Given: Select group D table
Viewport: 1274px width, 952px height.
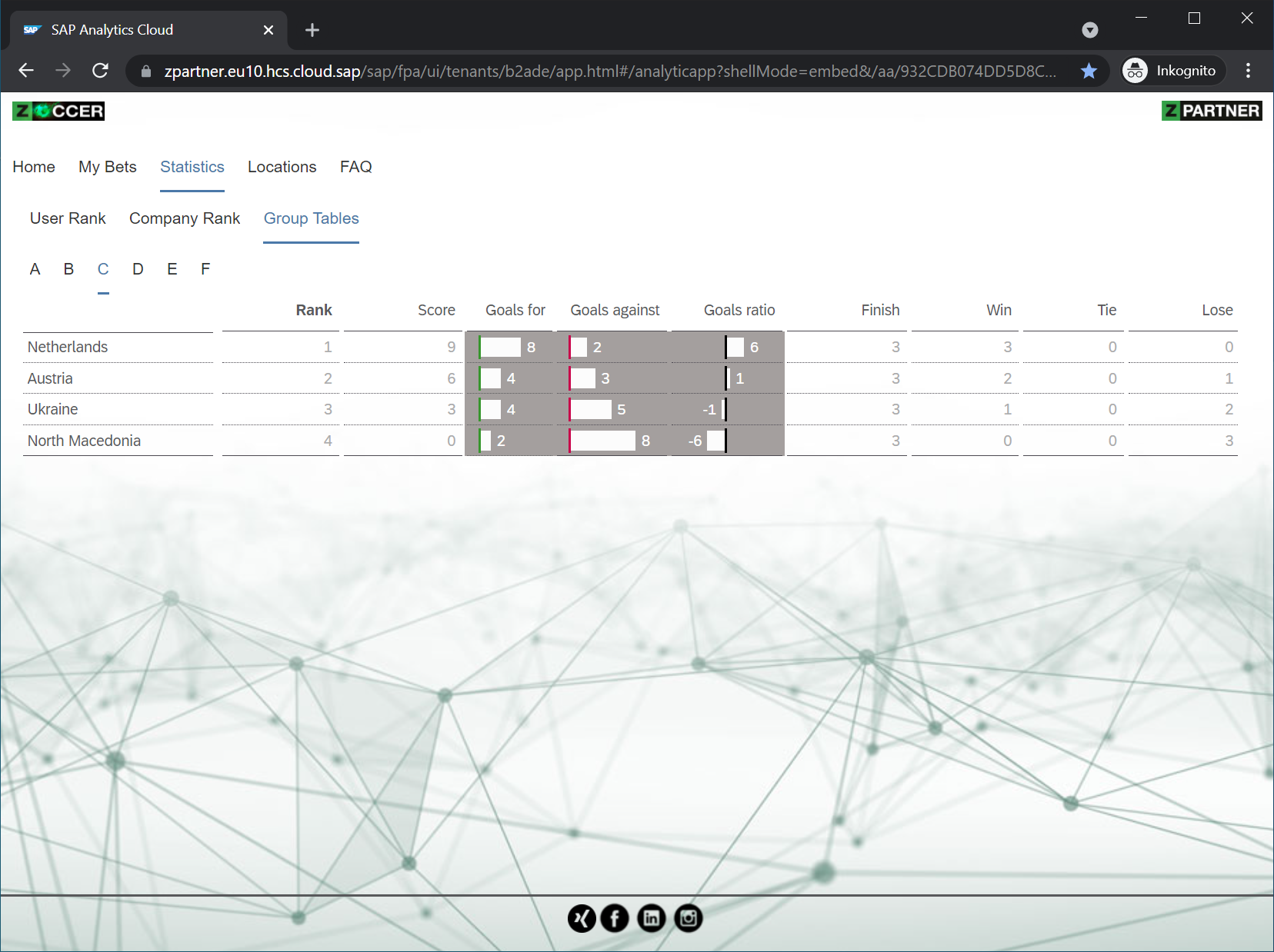Looking at the screenshot, I should 138,269.
